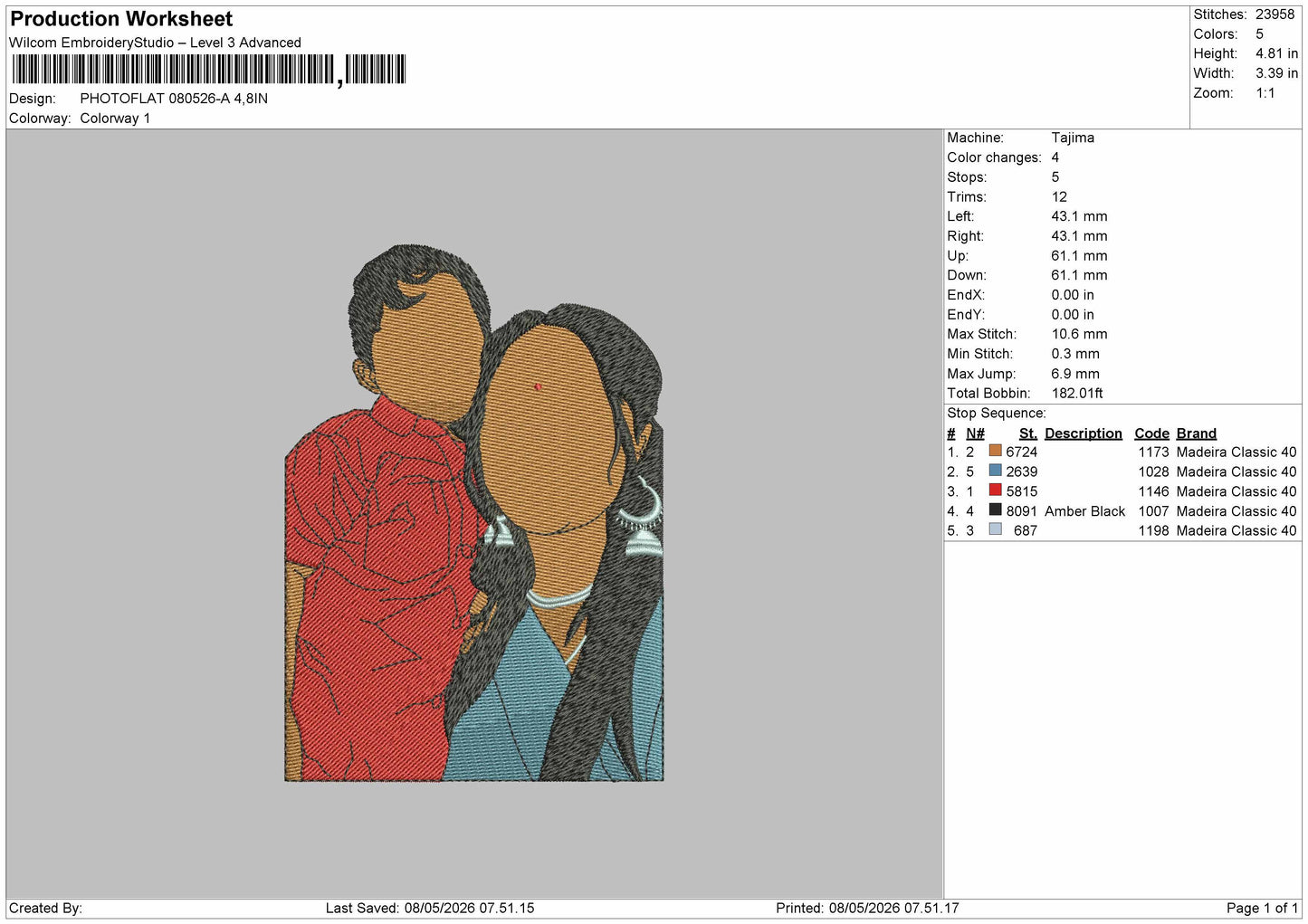Click the barcode under the worksheet title
1308x924 pixels.
pyautogui.click(x=209, y=70)
